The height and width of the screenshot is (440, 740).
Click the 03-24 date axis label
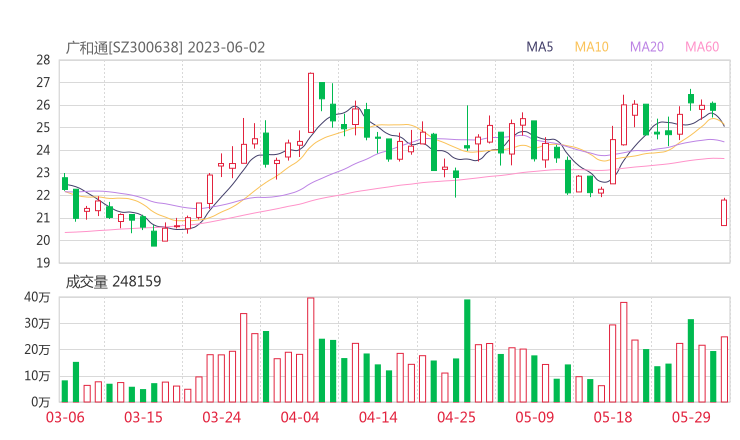click(222, 418)
